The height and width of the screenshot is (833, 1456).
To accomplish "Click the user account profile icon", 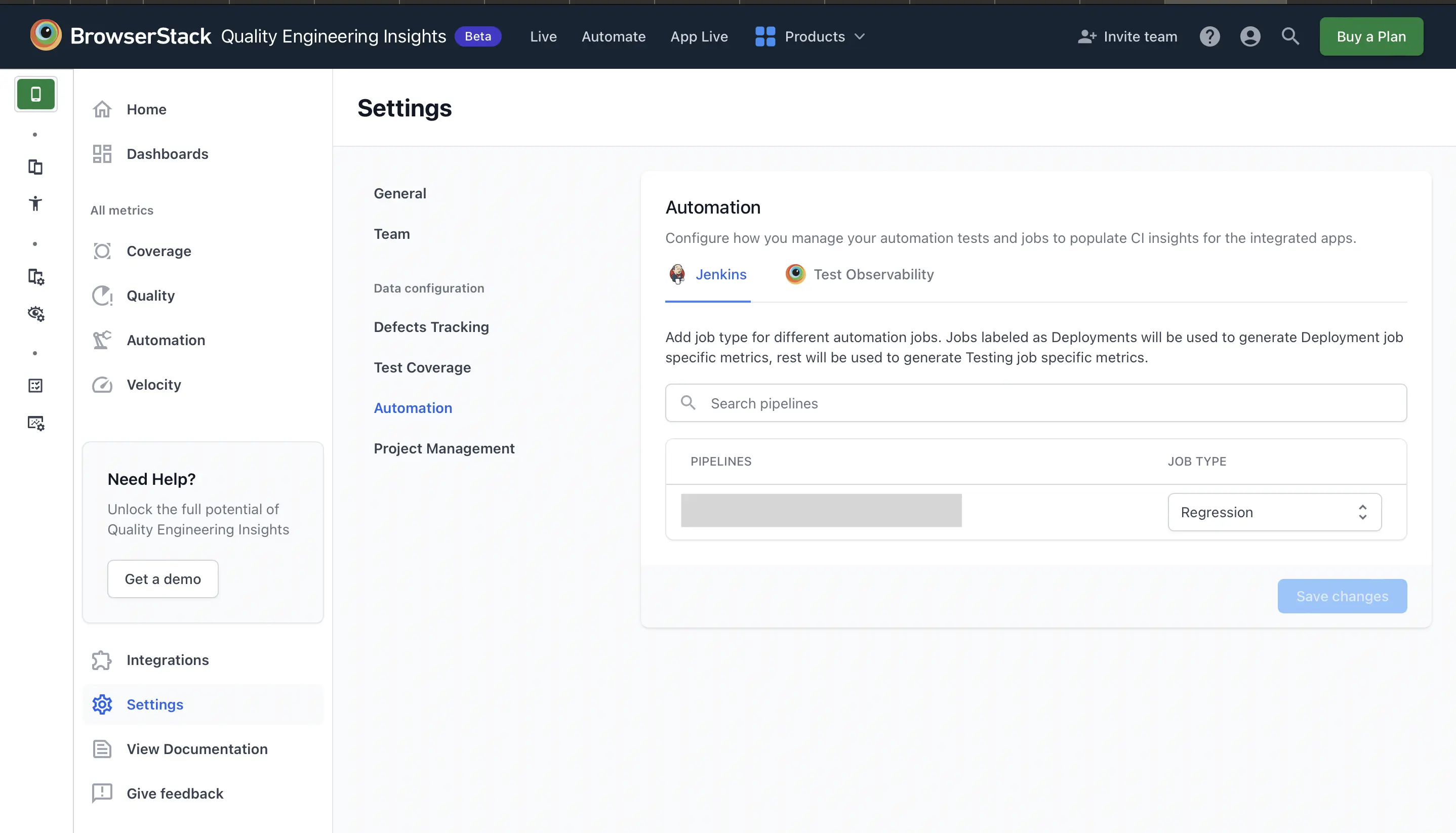I will pos(1250,36).
